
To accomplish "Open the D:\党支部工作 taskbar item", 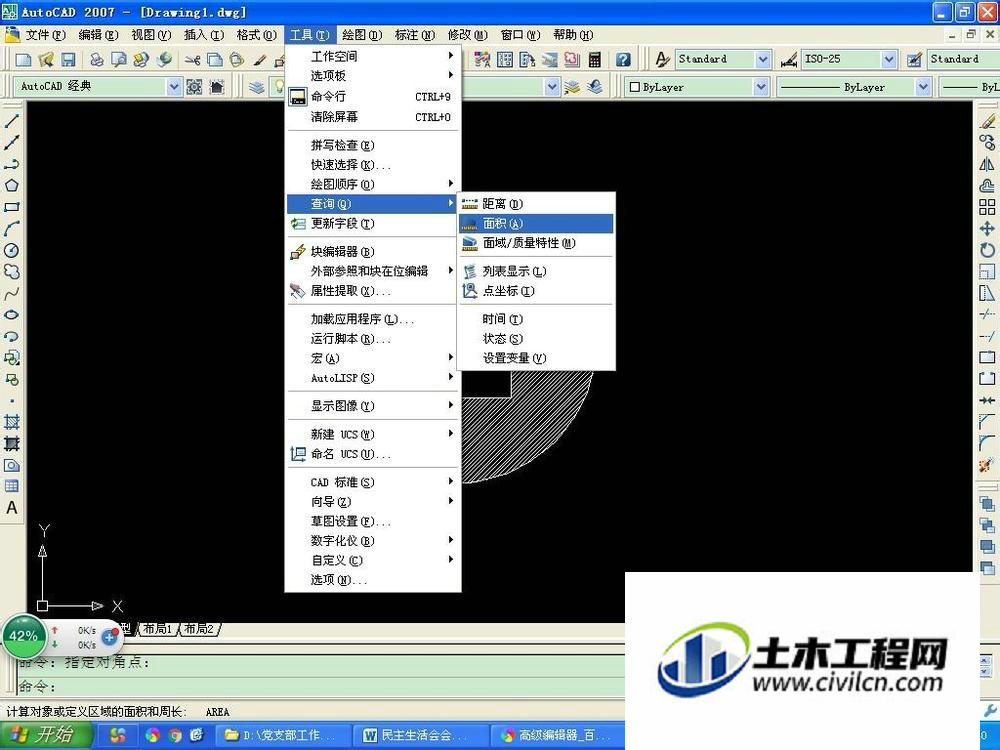I will click(285, 735).
